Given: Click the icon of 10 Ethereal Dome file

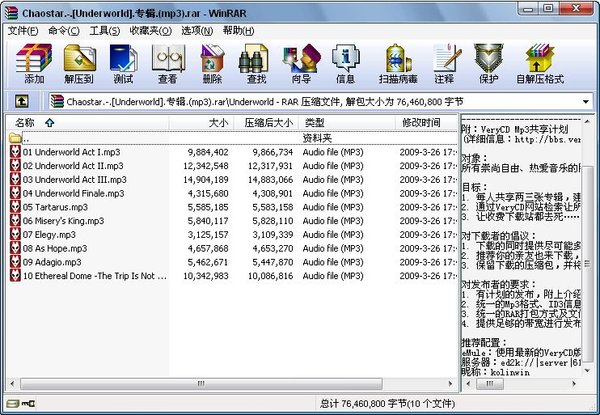Looking at the screenshot, I should 15,276.
